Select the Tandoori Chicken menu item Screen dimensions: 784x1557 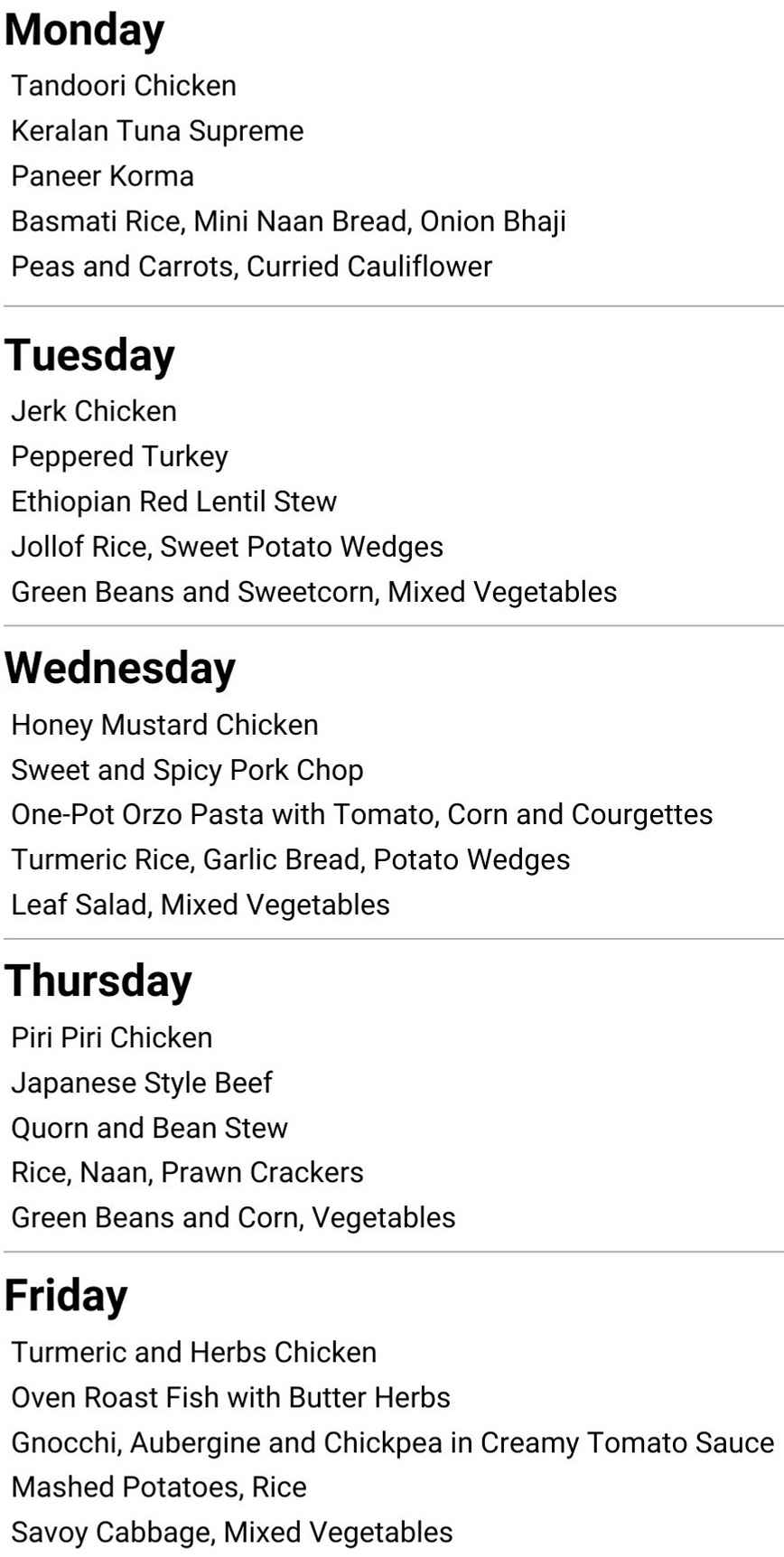tap(124, 86)
